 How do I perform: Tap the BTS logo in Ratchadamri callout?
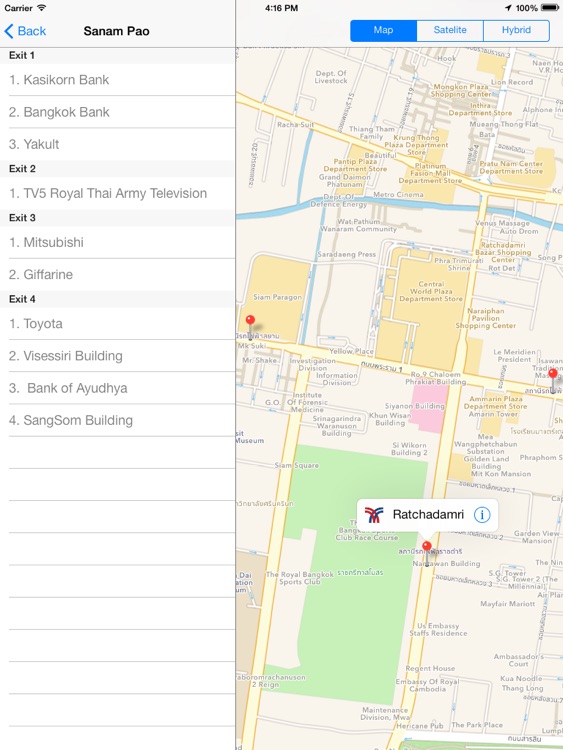tap(374, 515)
